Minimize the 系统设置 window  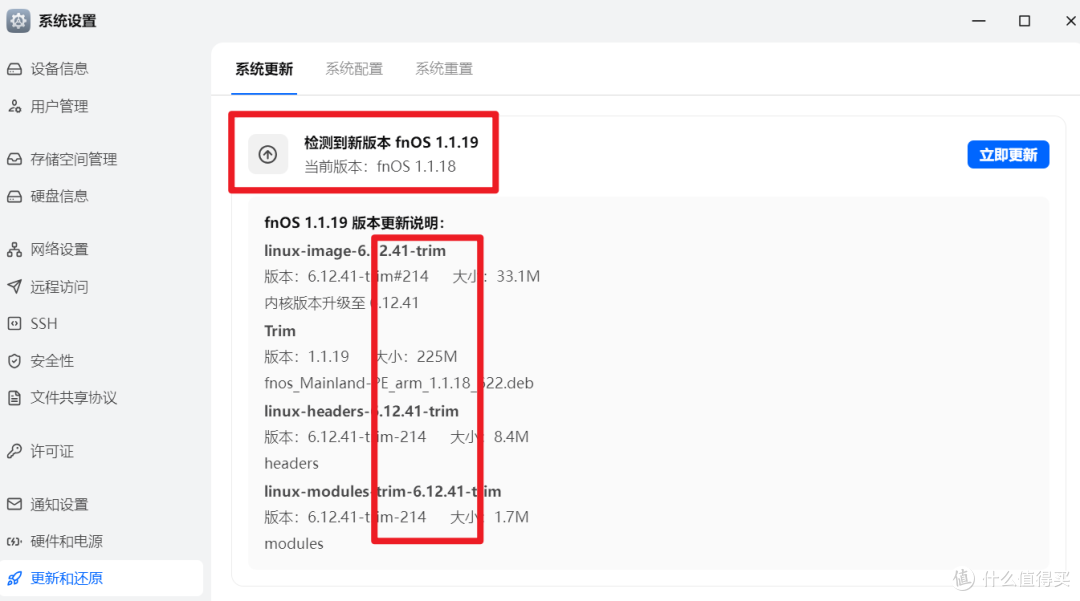(x=979, y=21)
